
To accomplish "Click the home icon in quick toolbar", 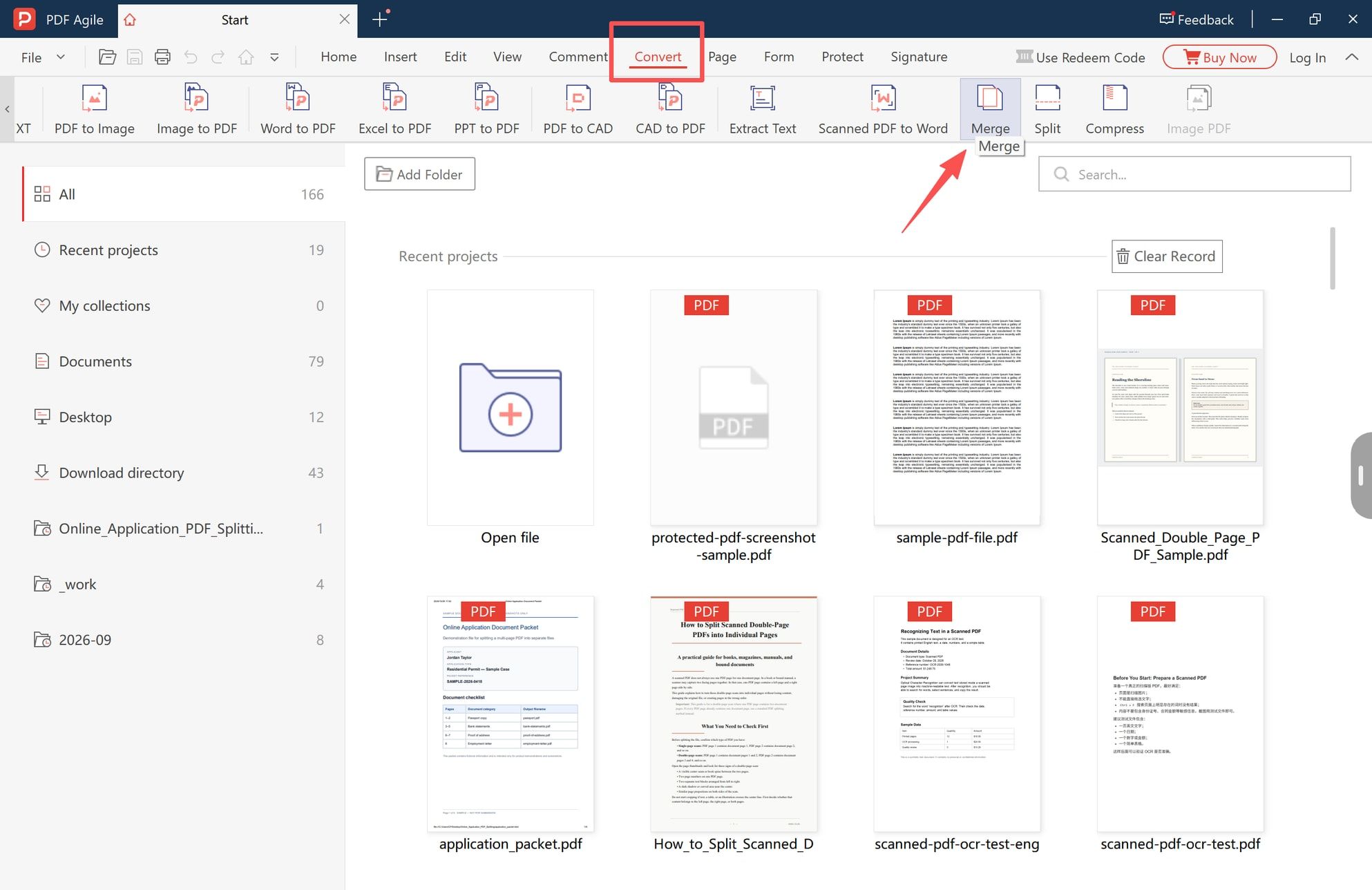I will coord(246,57).
